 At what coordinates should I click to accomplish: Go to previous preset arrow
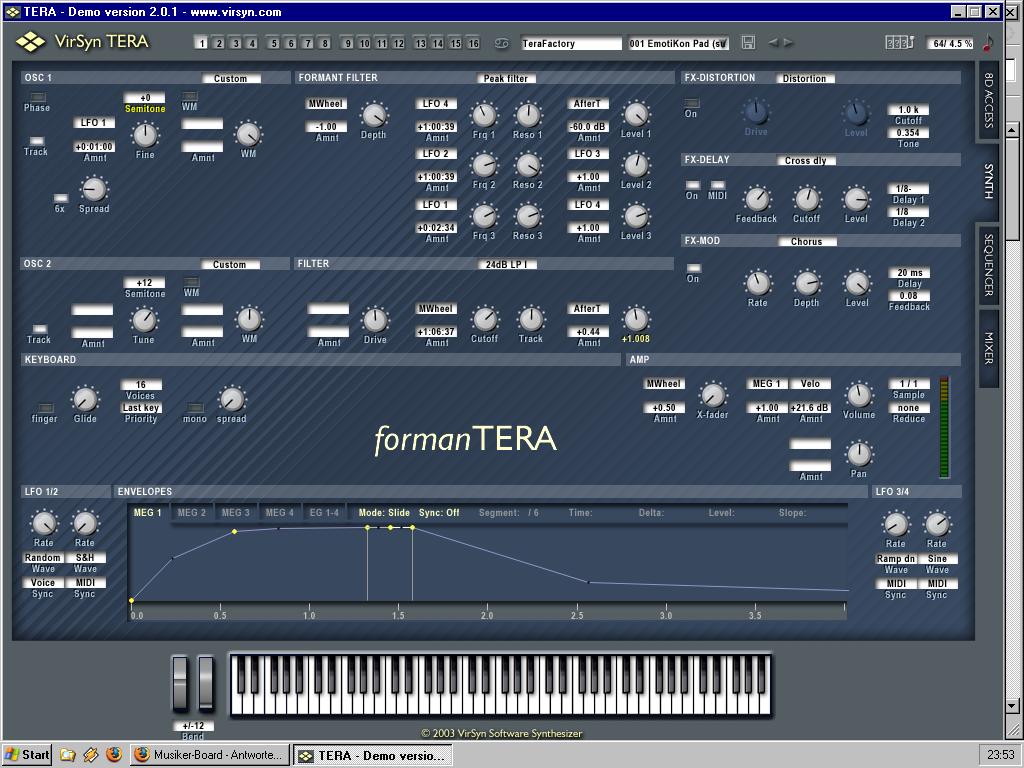pos(773,42)
